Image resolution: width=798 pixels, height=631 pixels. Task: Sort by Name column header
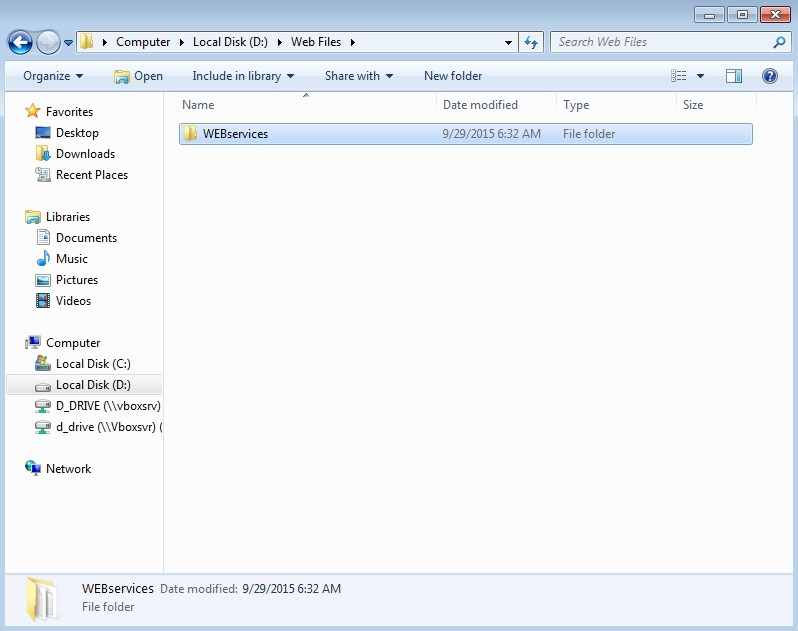(198, 105)
